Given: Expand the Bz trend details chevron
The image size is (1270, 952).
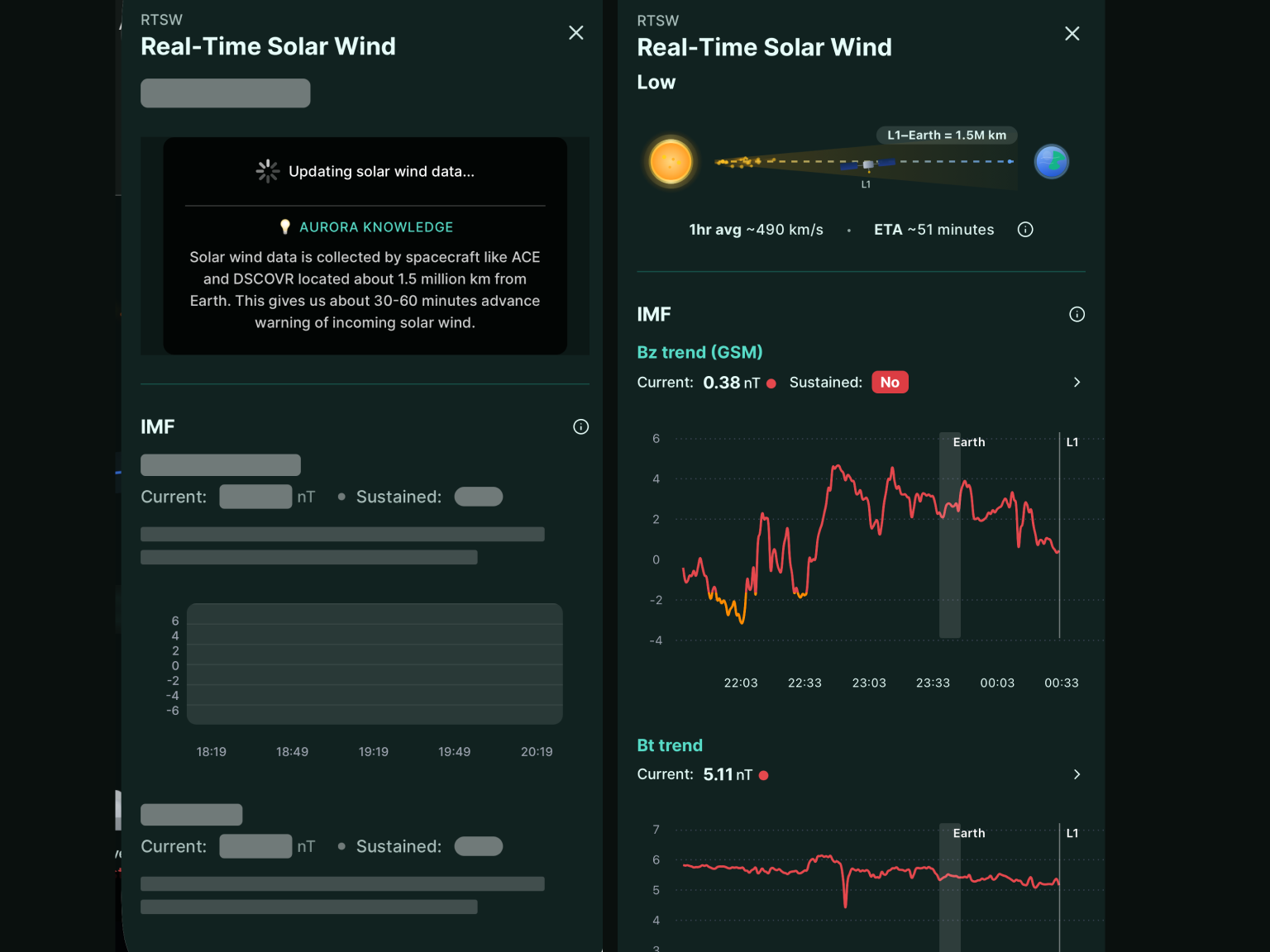Looking at the screenshot, I should point(1077,382).
